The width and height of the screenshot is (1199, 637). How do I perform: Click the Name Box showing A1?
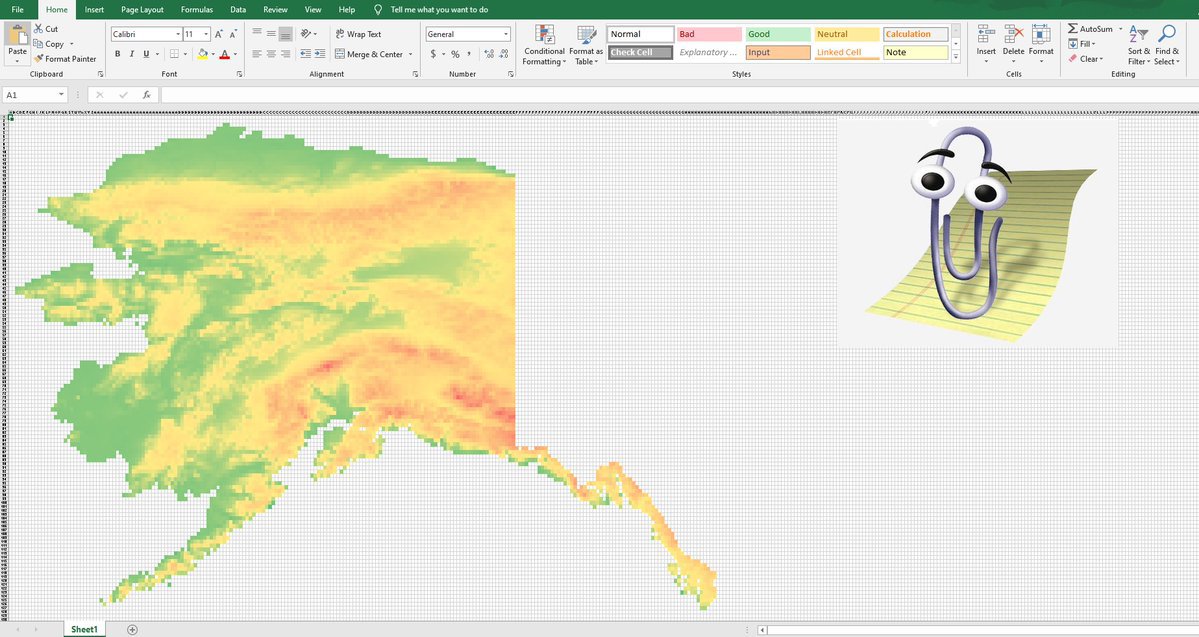(30, 95)
